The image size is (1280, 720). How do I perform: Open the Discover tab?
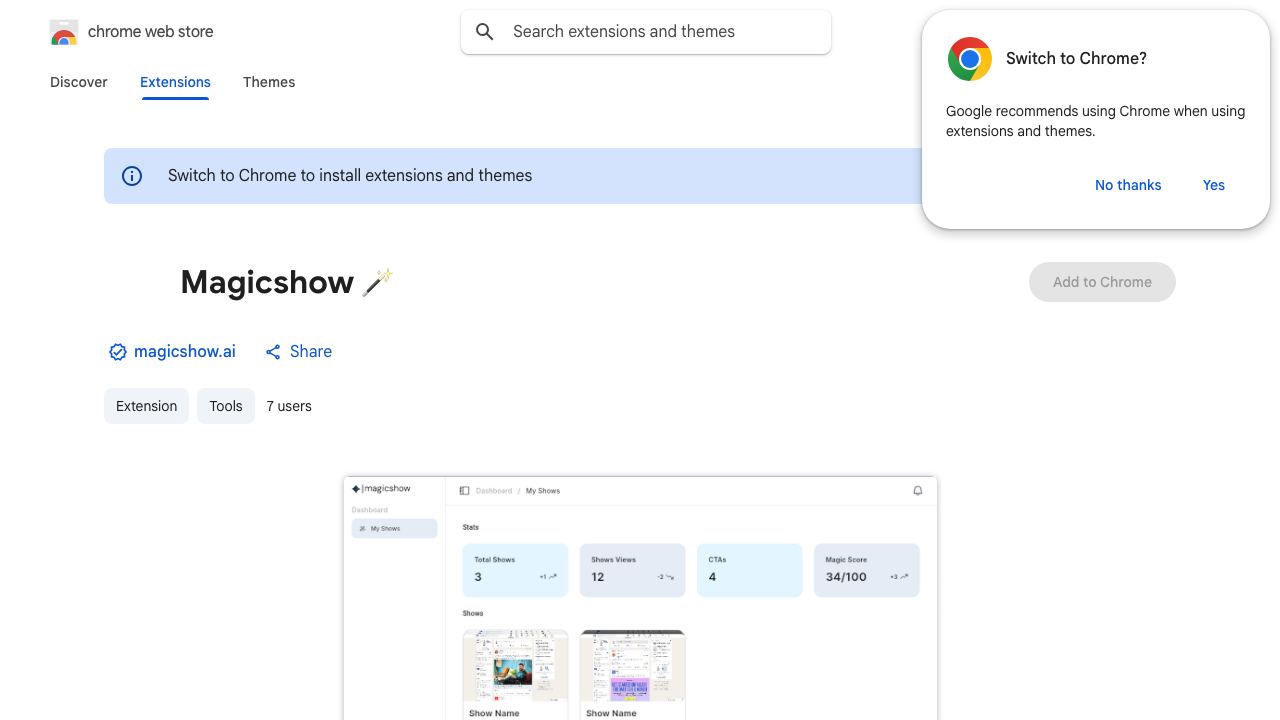pos(79,82)
